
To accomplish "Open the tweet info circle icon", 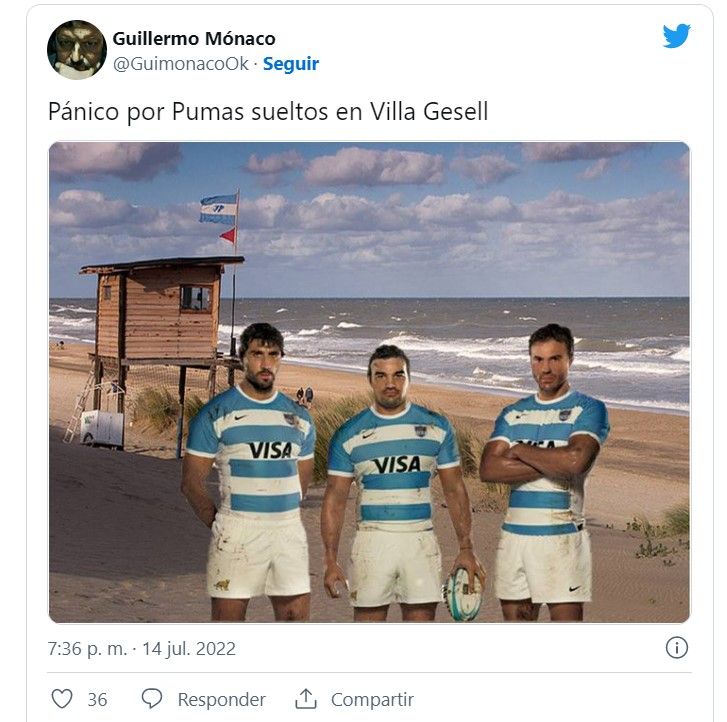I will point(676,648).
